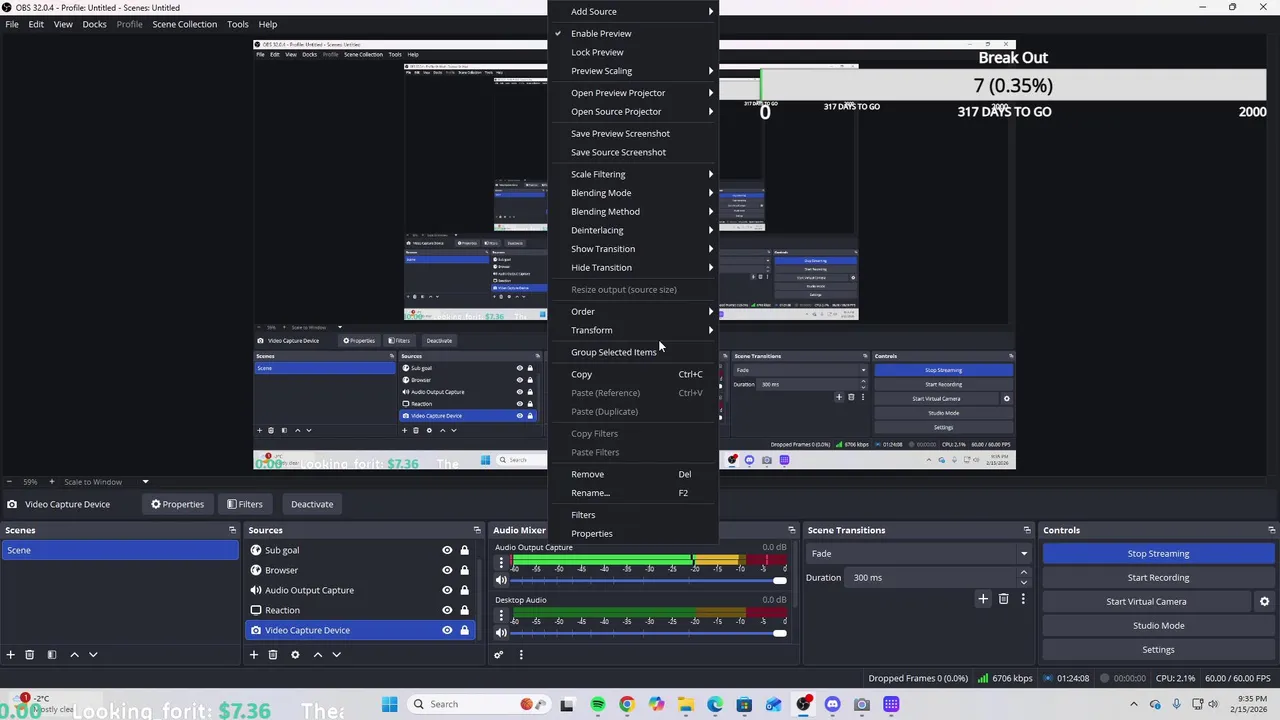Click Start Virtual Camera button
Screen dimensions: 1280x720
click(x=1146, y=602)
